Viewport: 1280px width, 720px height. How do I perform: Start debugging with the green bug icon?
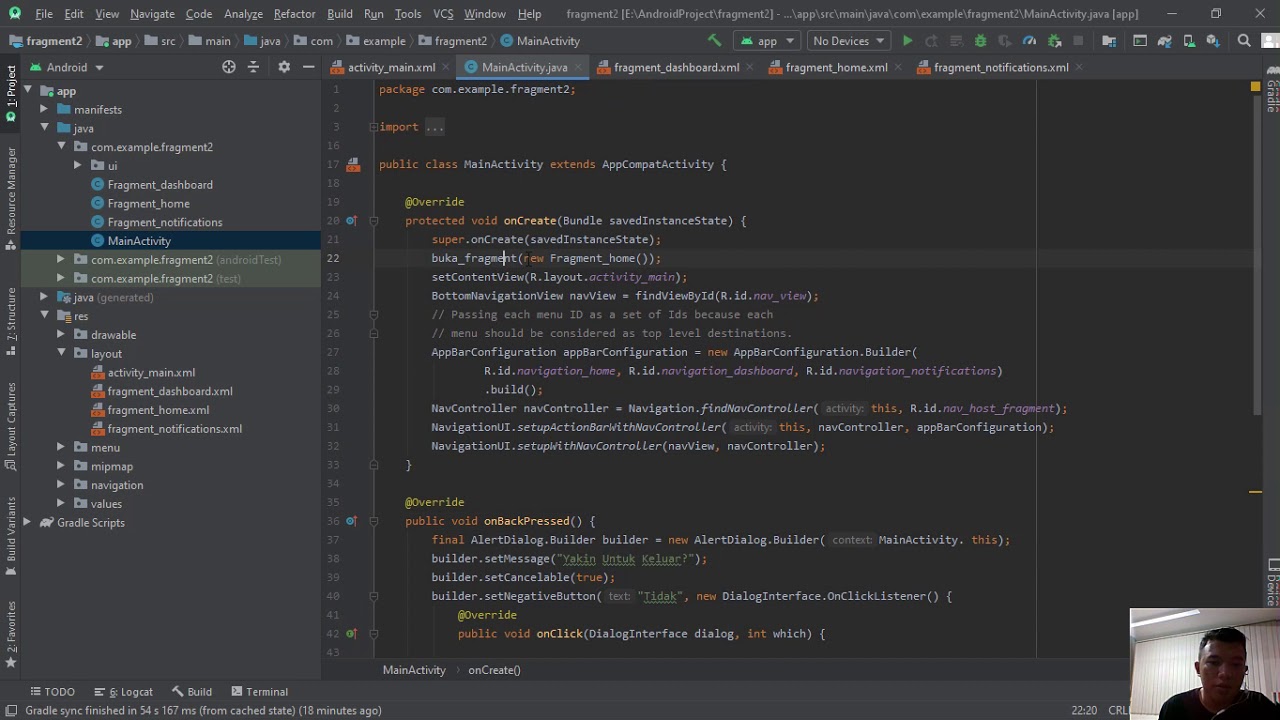[x=980, y=41]
